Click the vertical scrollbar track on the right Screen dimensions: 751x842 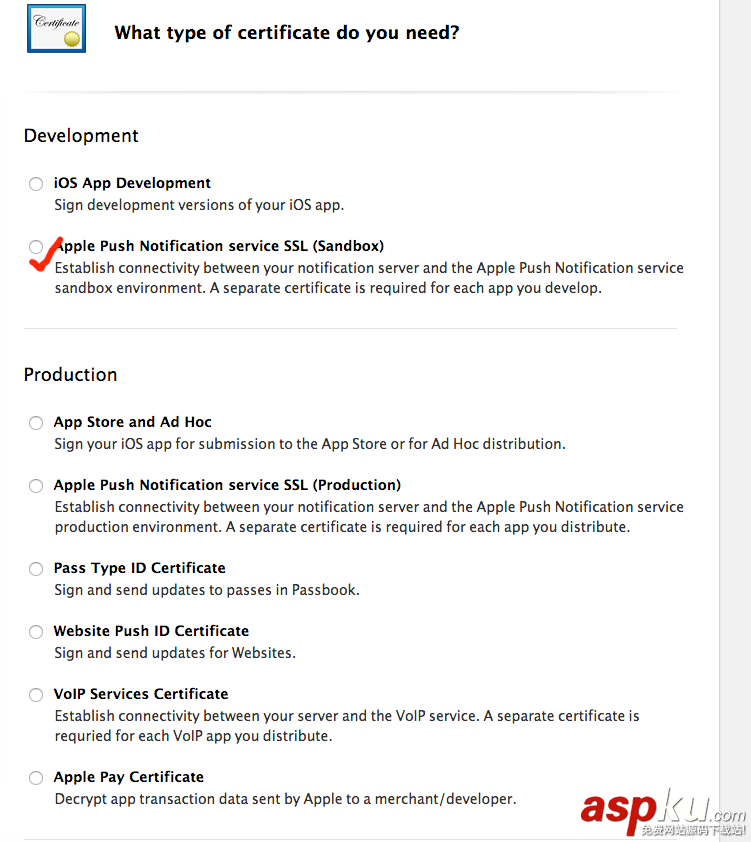coord(735,400)
